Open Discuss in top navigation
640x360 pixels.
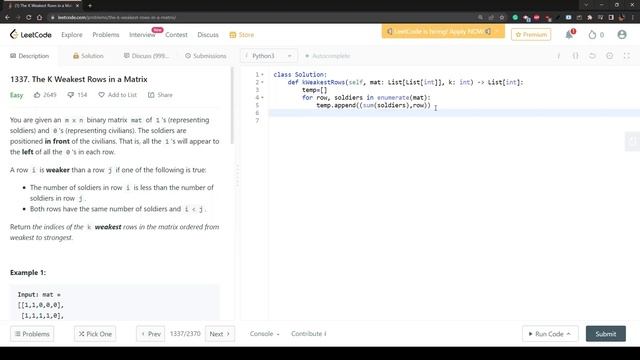[208, 35]
